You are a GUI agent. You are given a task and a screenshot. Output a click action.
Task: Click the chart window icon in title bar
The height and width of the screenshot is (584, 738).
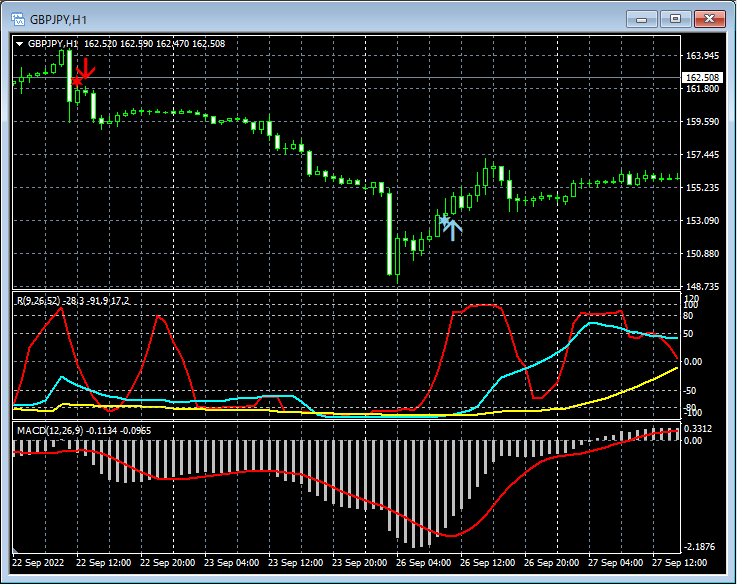[x=17, y=18]
